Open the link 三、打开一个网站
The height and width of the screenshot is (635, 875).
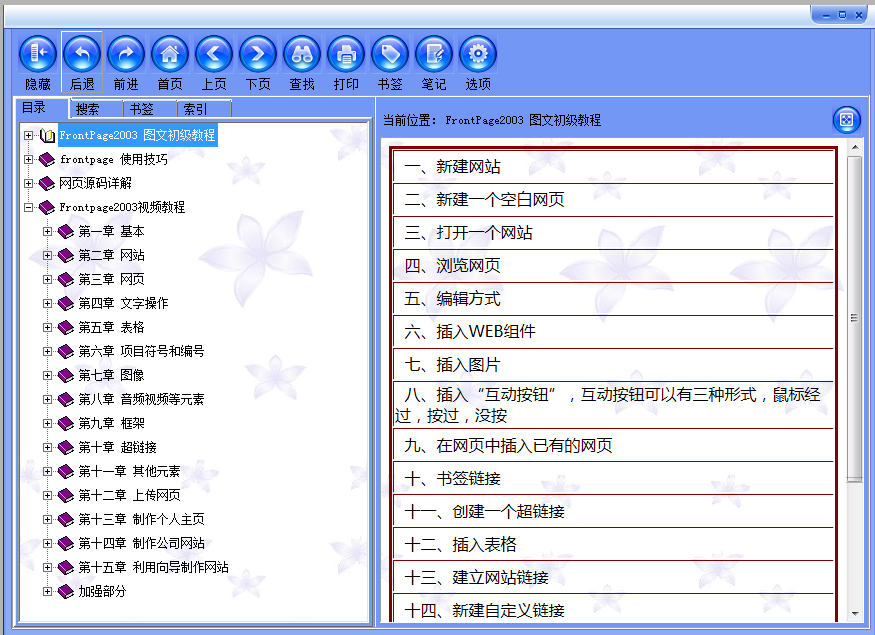468,233
